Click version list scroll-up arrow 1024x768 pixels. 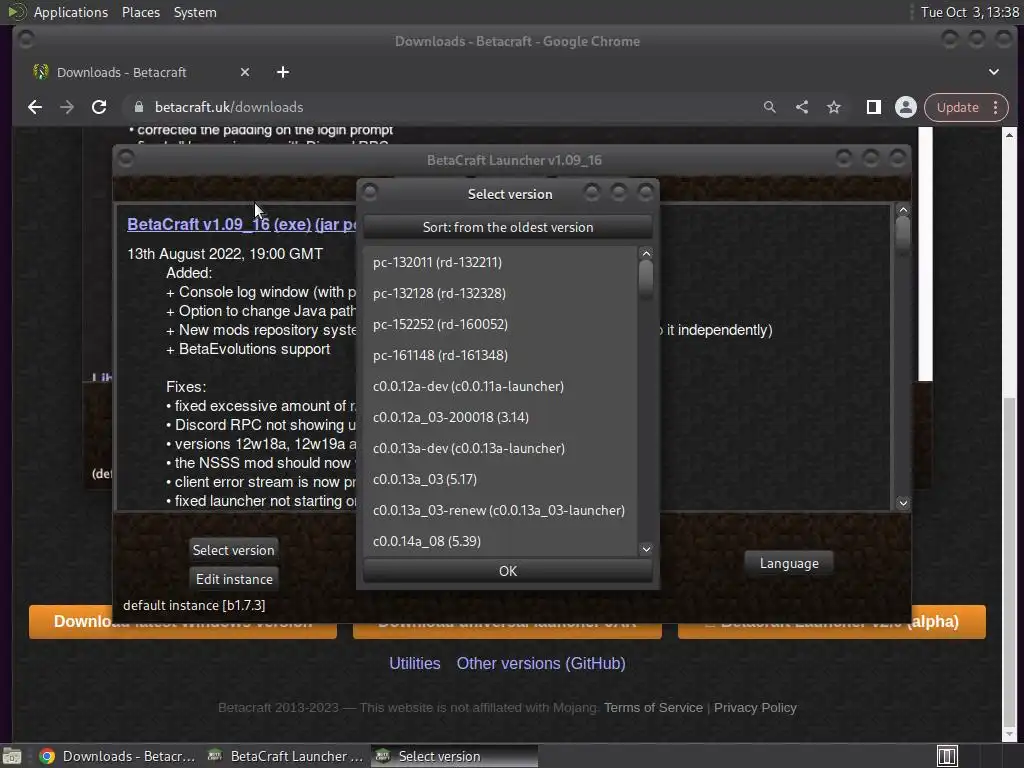click(646, 253)
